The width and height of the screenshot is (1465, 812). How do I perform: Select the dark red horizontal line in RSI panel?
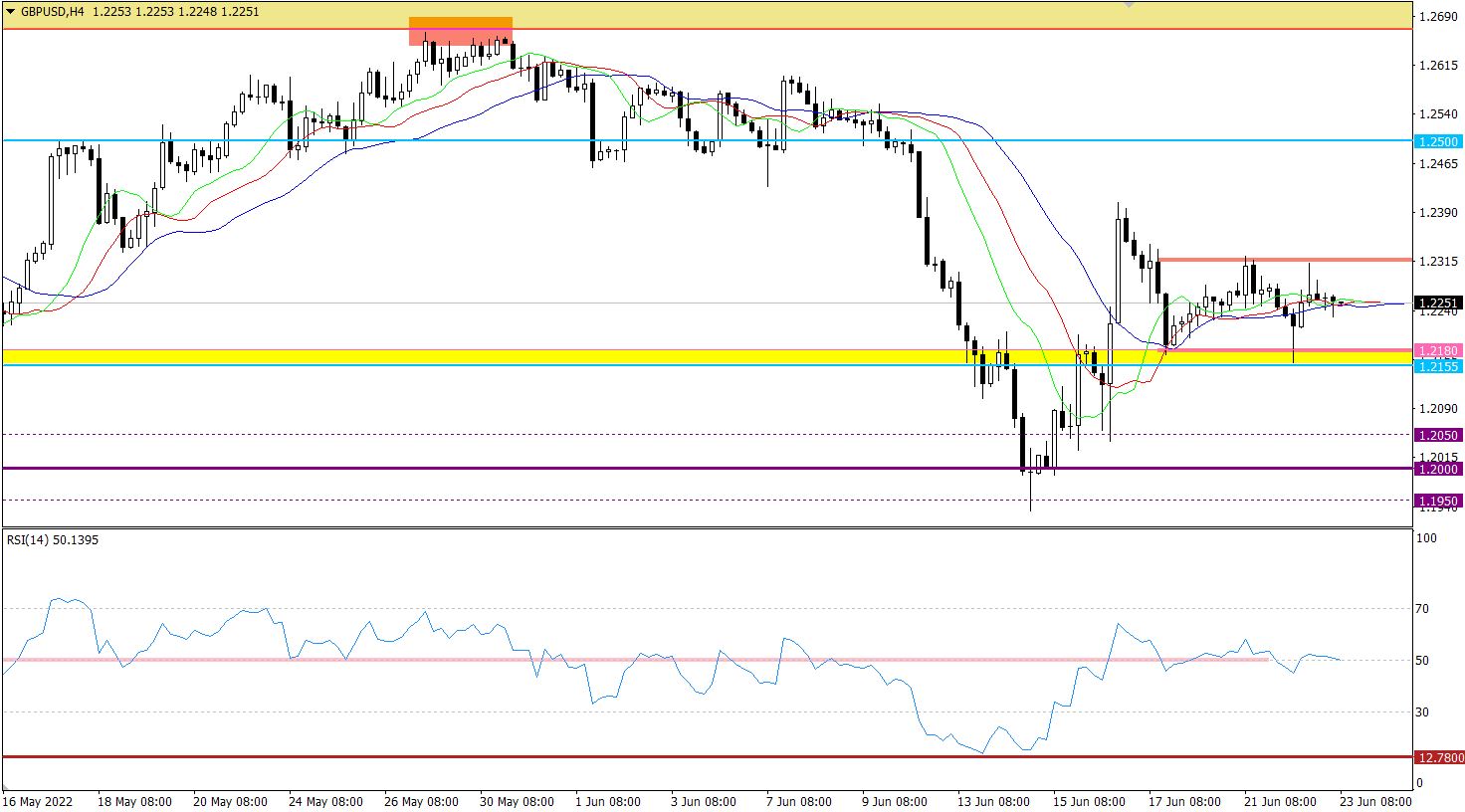707,757
